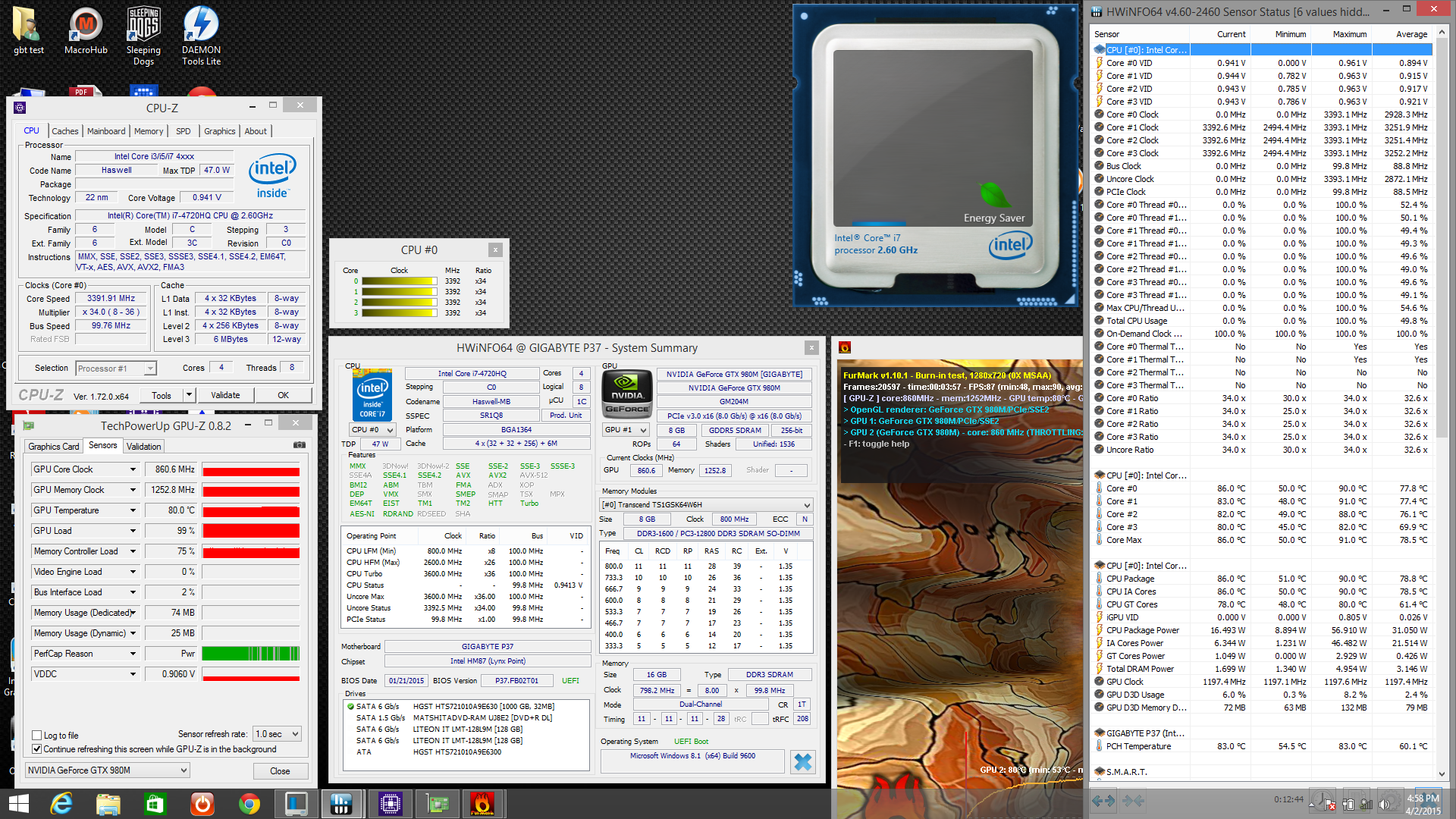Click the collapse arrows icon in the HWiNFO sensor toolbar

(x=1133, y=800)
